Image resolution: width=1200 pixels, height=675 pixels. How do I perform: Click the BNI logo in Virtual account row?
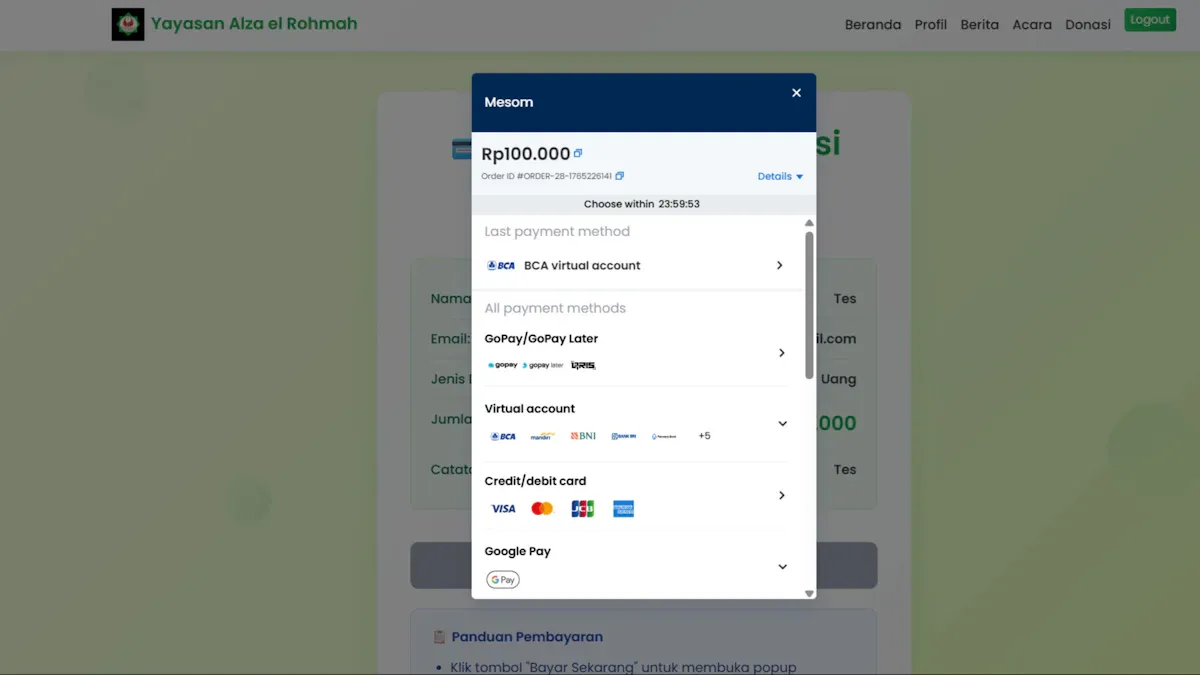click(582, 435)
